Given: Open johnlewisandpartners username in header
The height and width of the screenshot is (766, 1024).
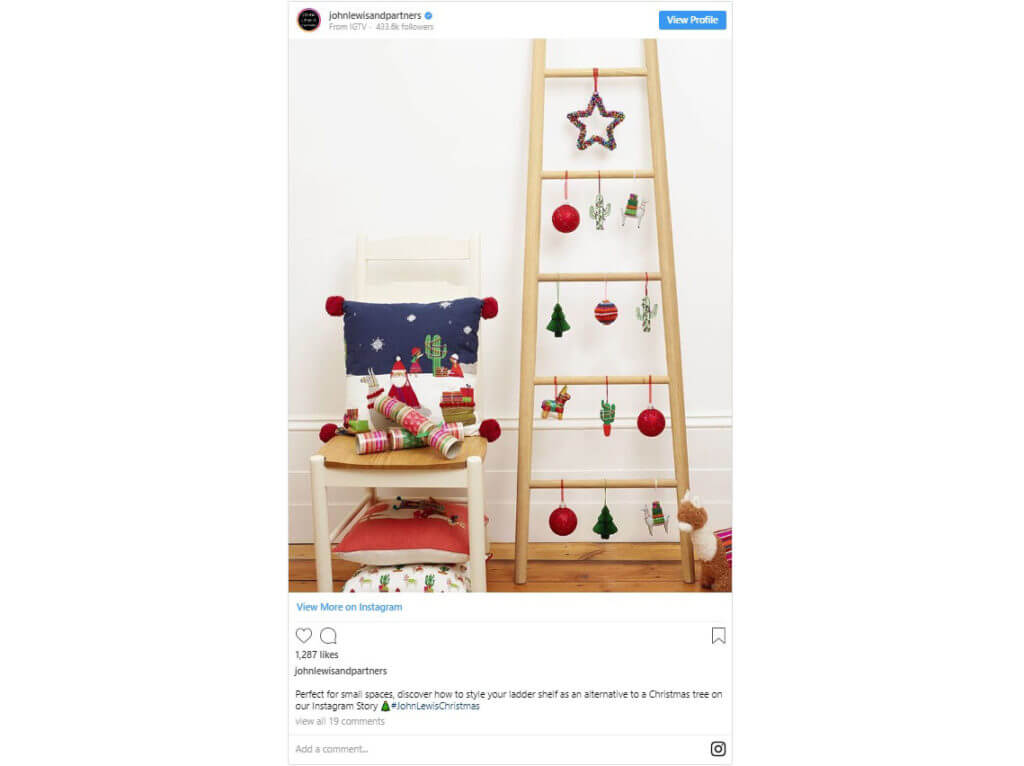Looking at the screenshot, I should click(x=375, y=15).
